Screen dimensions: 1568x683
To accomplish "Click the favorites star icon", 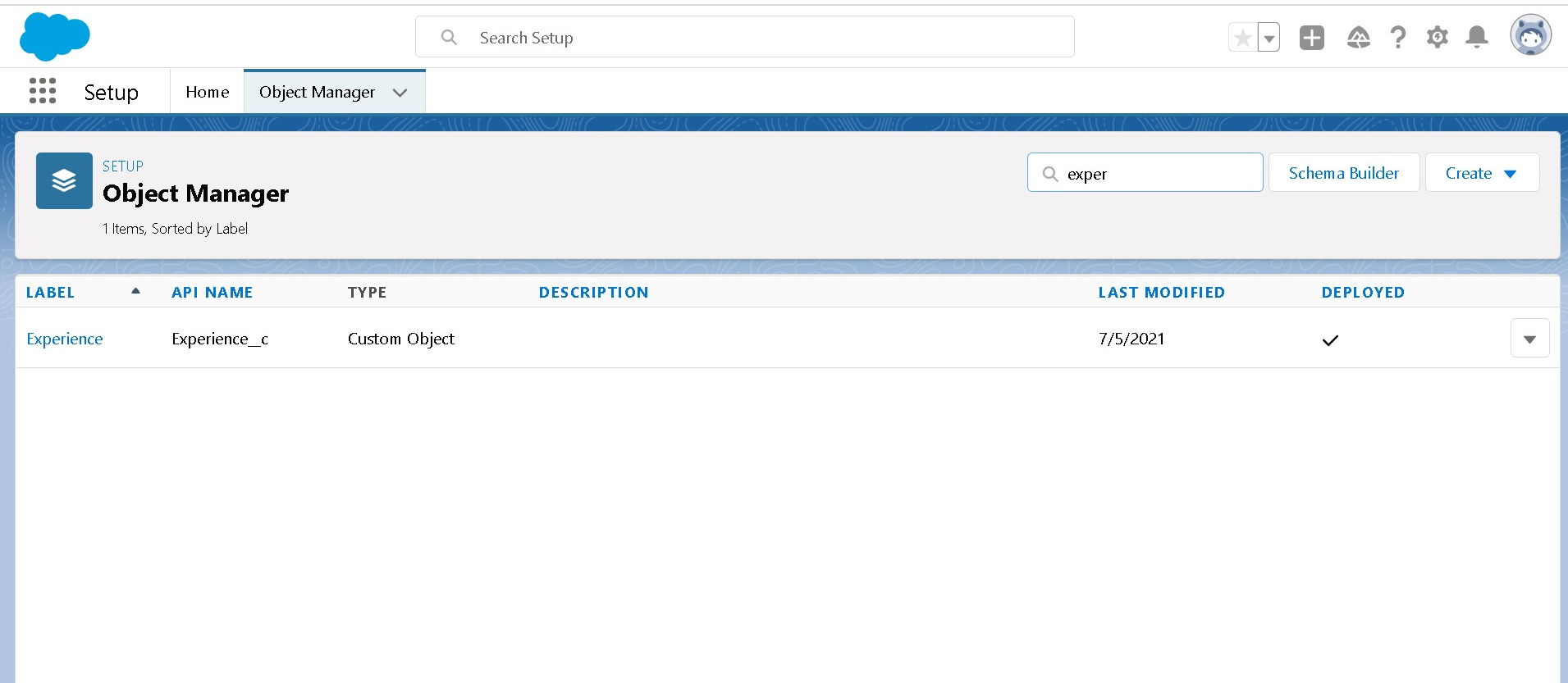I will pyautogui.click(x=1242, y=38).
